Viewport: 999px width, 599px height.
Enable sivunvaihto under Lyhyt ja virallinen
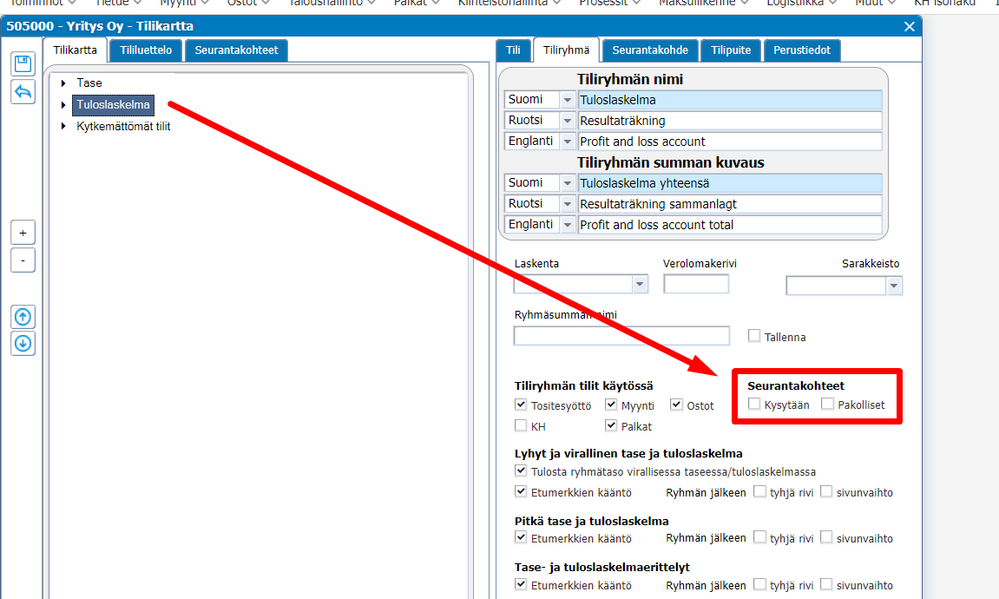(x=826, y=491)
